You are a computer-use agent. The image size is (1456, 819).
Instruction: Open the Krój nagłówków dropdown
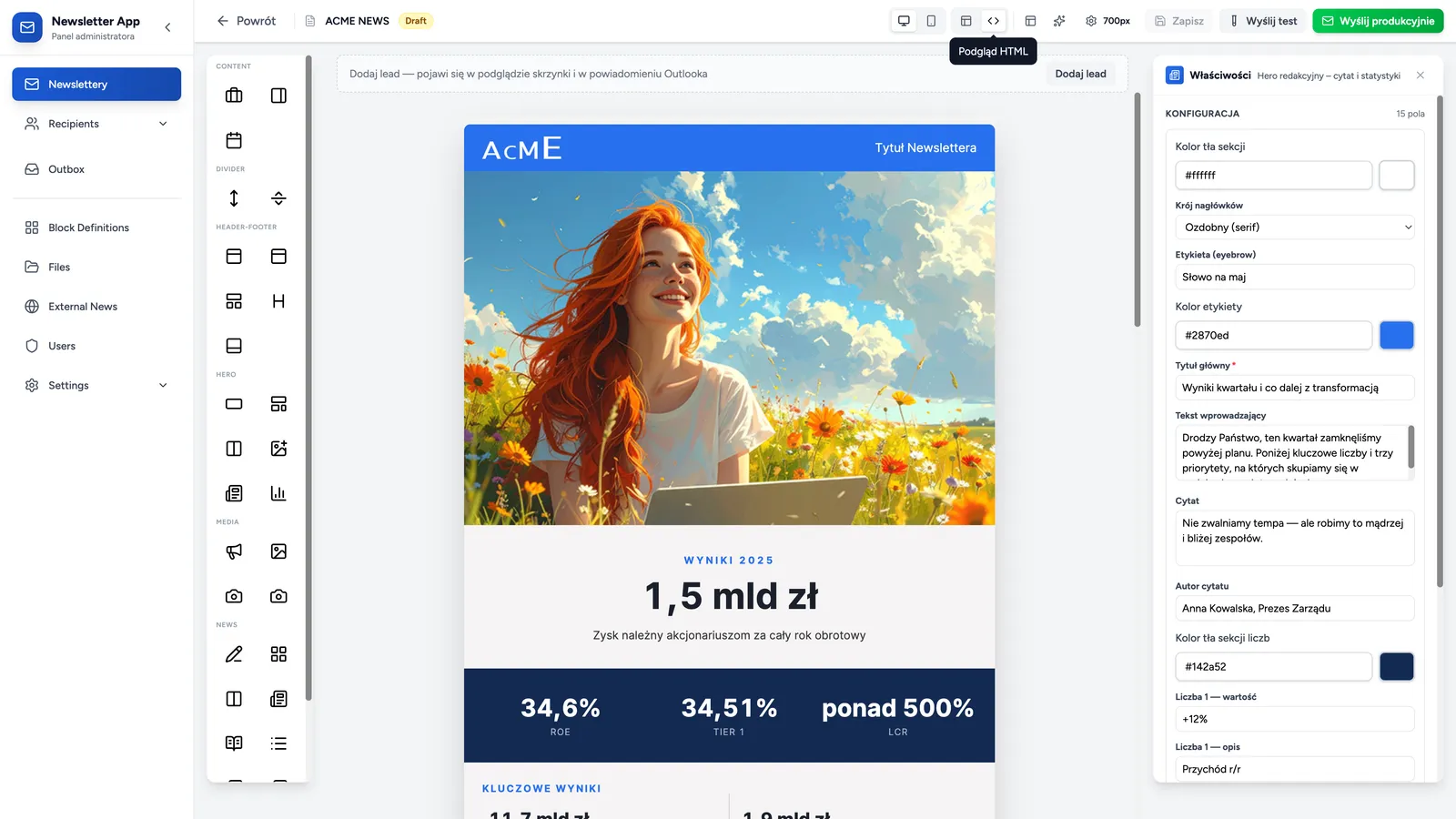(x=1294, y=227)
